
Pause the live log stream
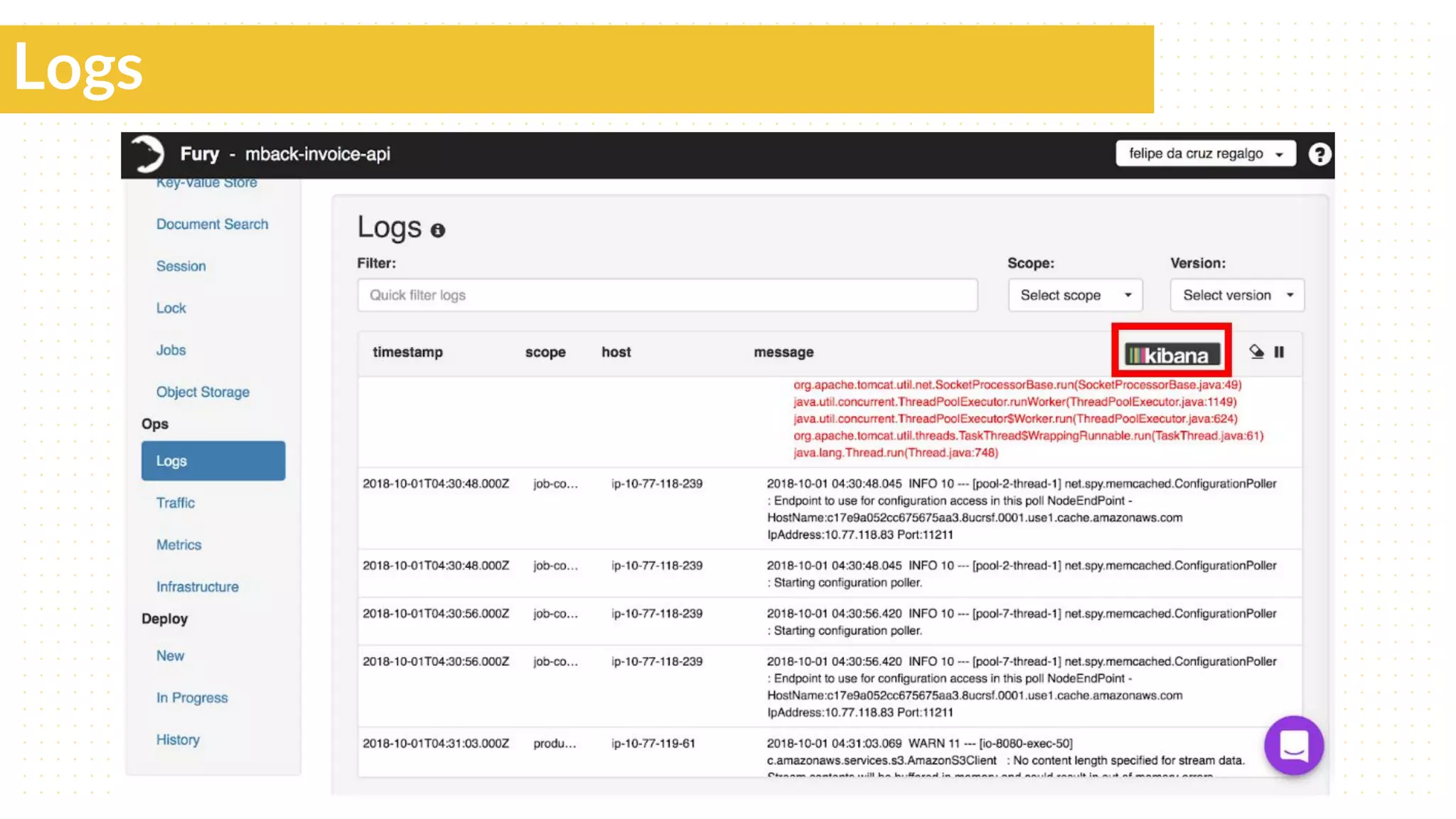coord(1279,352)
